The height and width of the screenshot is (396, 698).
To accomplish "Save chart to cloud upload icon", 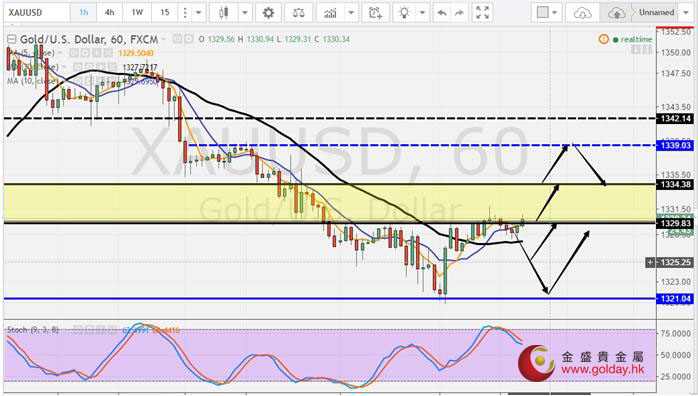I will [x=617, y=12].
